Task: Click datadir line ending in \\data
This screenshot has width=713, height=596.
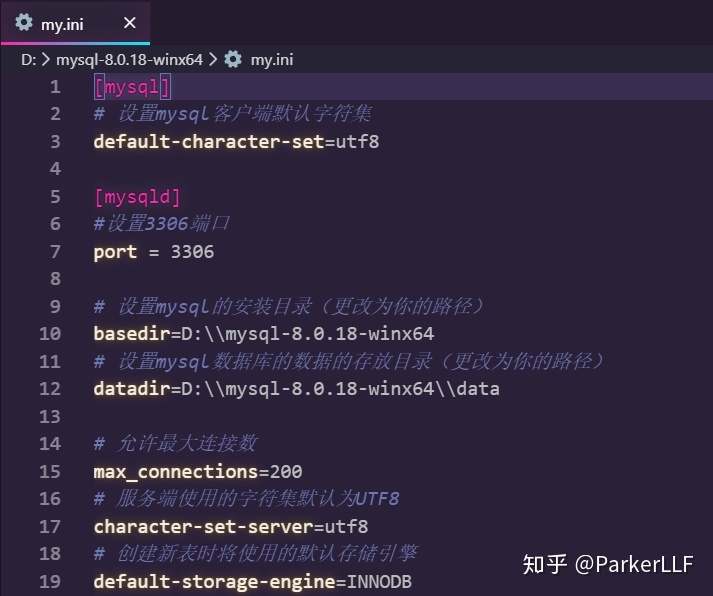Action: 296,389
